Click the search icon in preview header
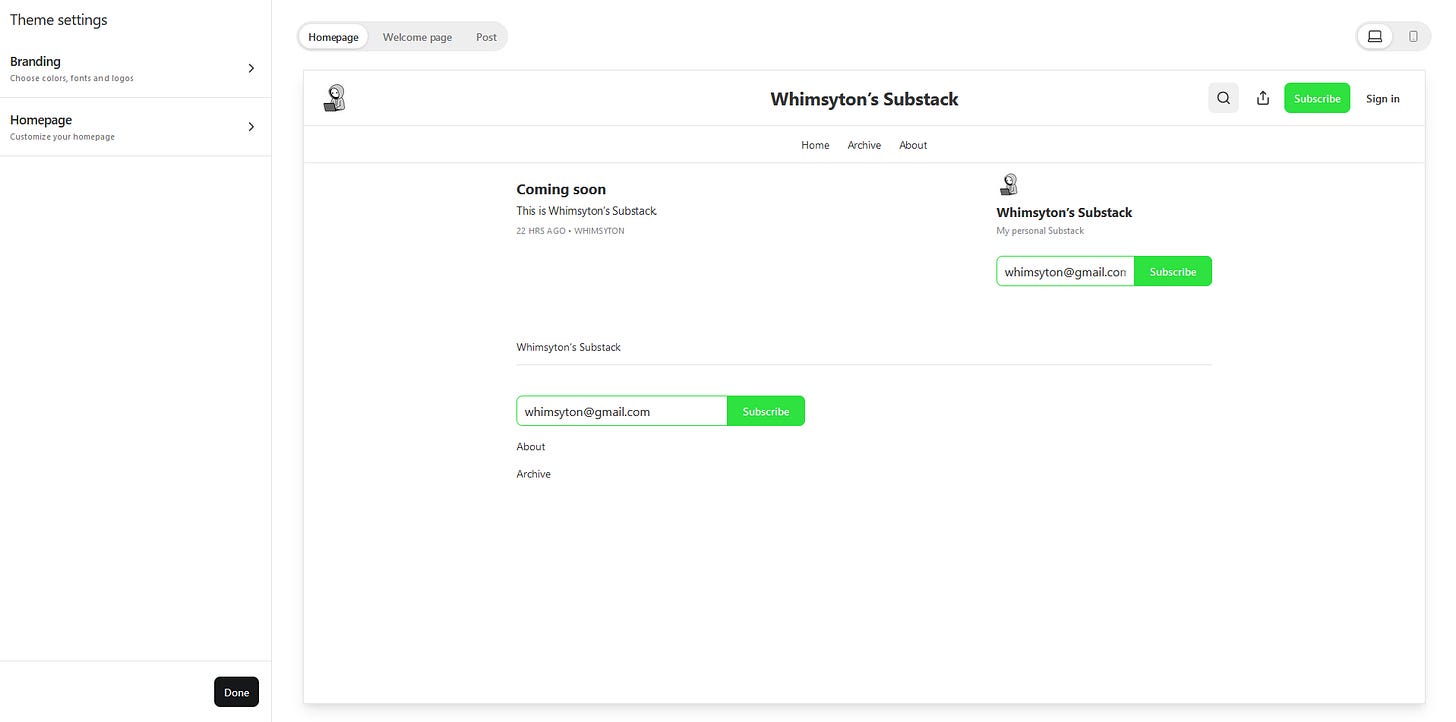The width and height of the screenshot is (1456, 722). pyautogui.click(x=1223, y=98)
